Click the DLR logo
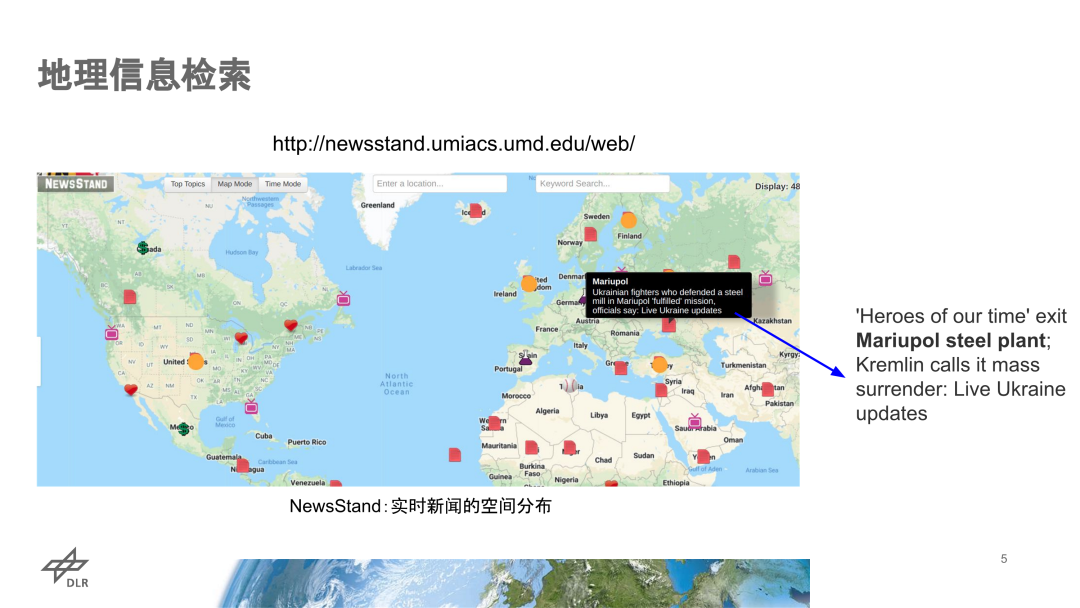The width and height of the screenshot is (1080, 608). tap(65, 568)
